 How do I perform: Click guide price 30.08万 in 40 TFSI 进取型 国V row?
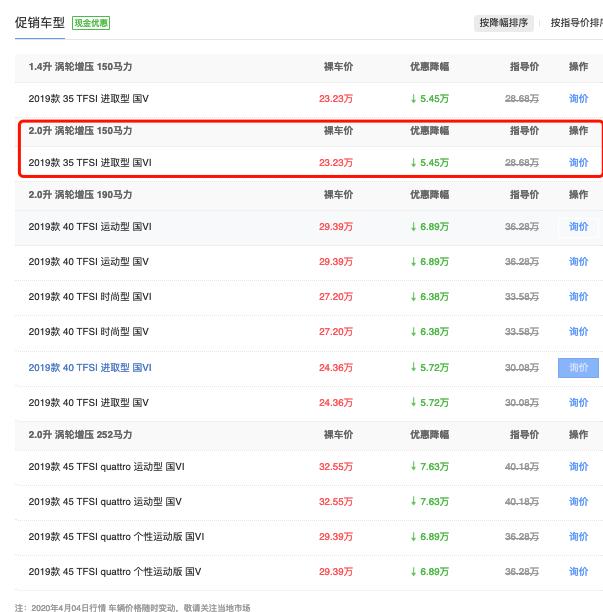(522, 403)
